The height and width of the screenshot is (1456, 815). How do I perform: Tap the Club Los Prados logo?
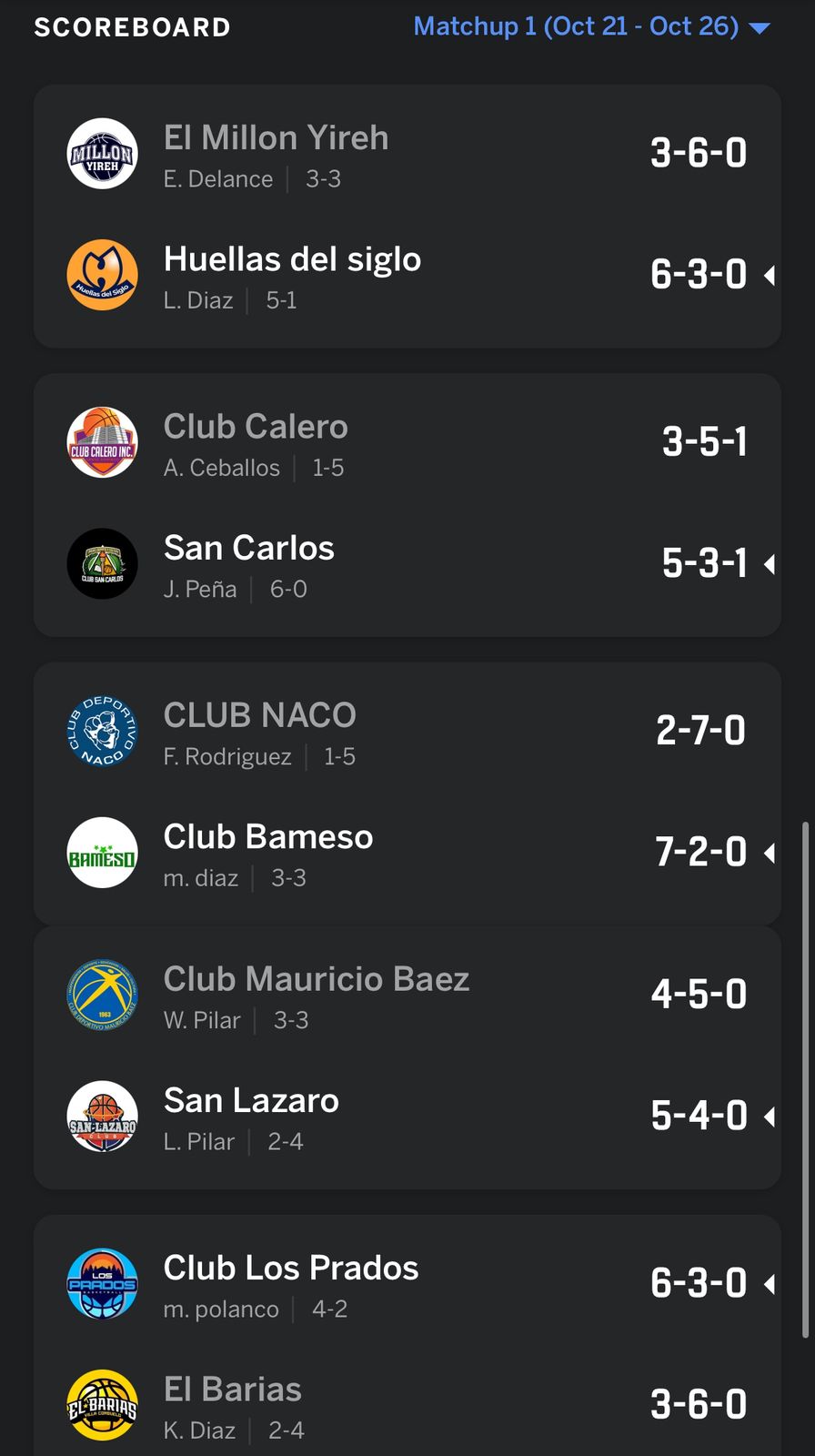(103, 1283)
